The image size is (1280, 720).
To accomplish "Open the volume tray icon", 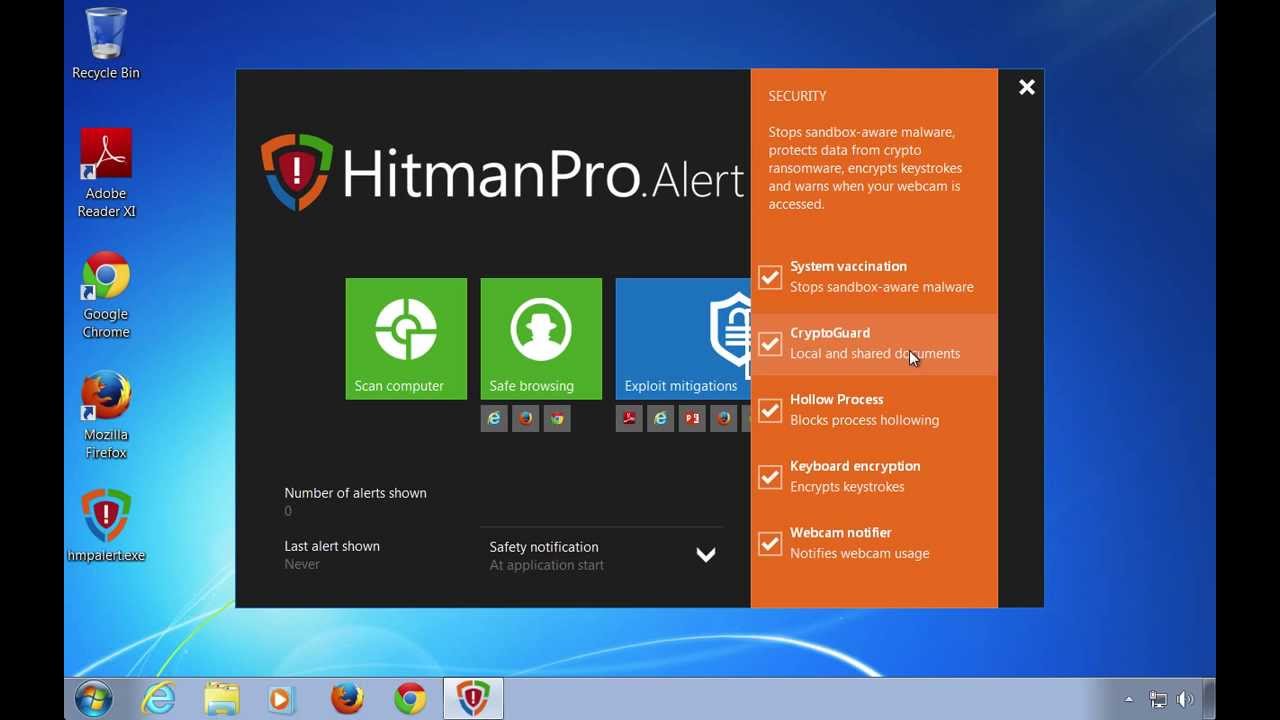I will coord(1186,700).
